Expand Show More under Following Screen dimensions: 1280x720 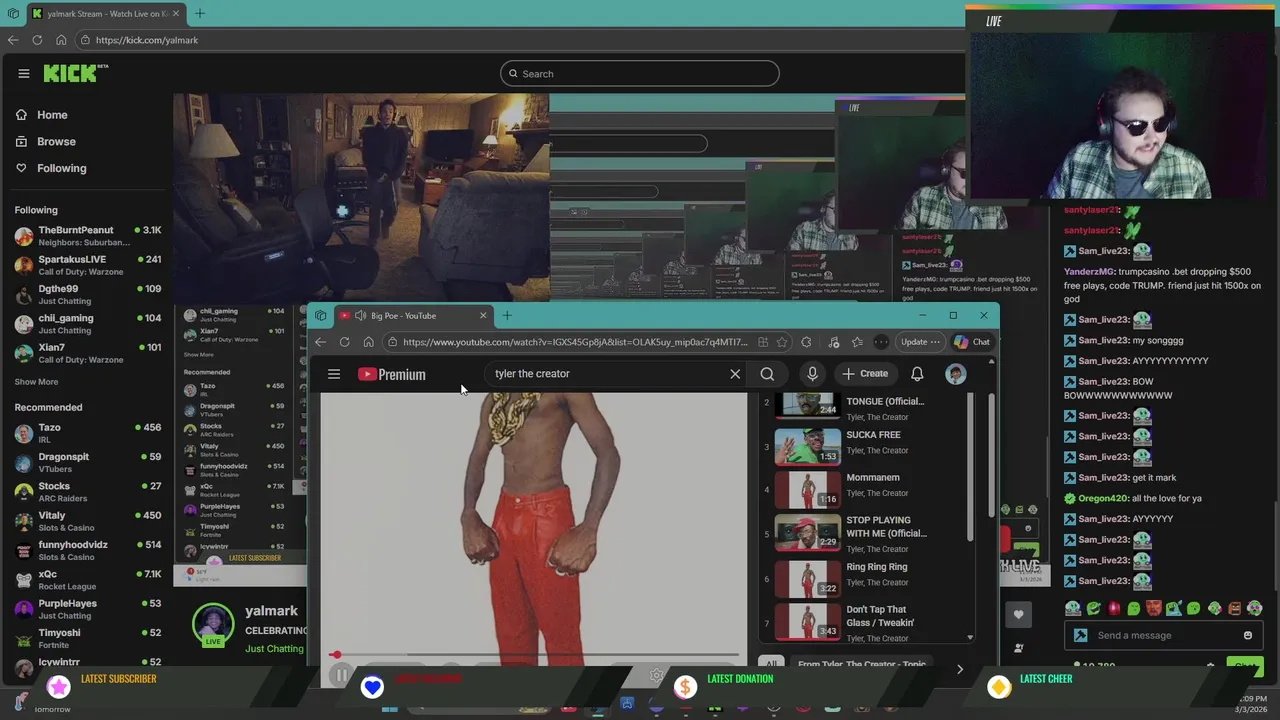point(36,382)
